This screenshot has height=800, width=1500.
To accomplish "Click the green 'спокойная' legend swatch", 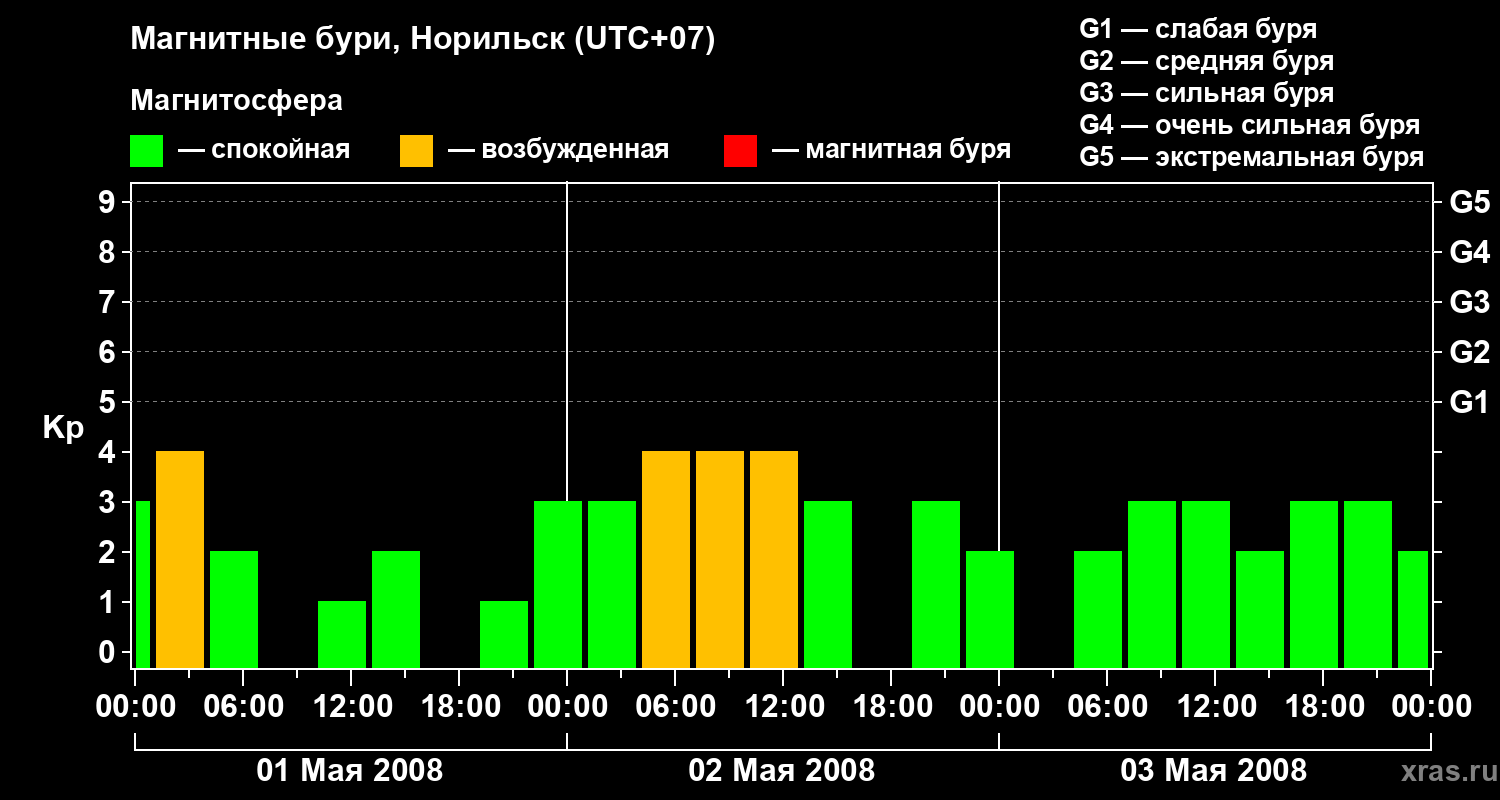I will (x=147, y=151).
